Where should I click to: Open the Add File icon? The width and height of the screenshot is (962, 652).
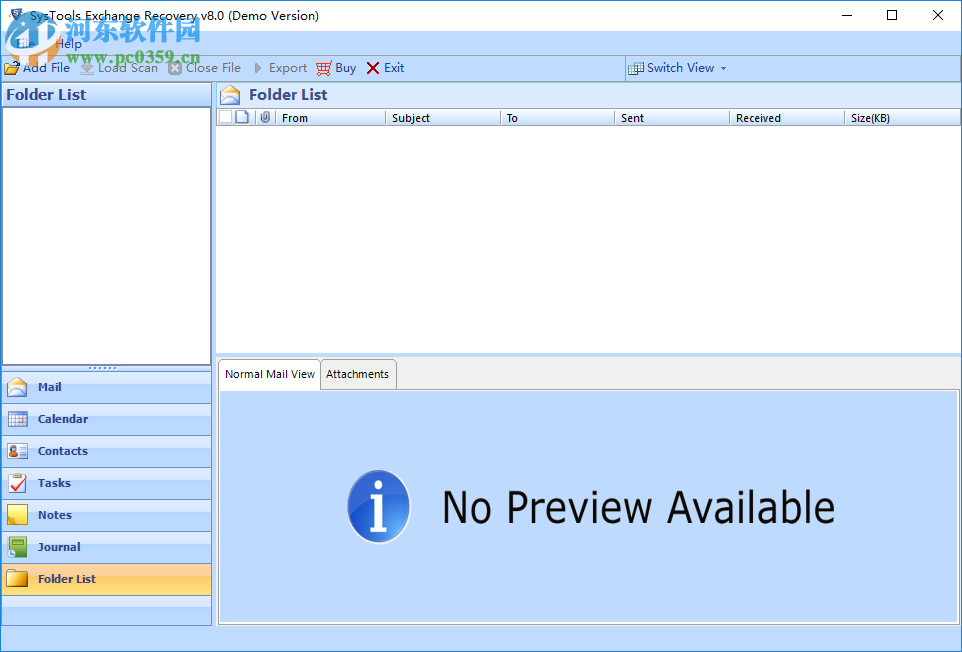pyautogui.click(x=10, y=68)
